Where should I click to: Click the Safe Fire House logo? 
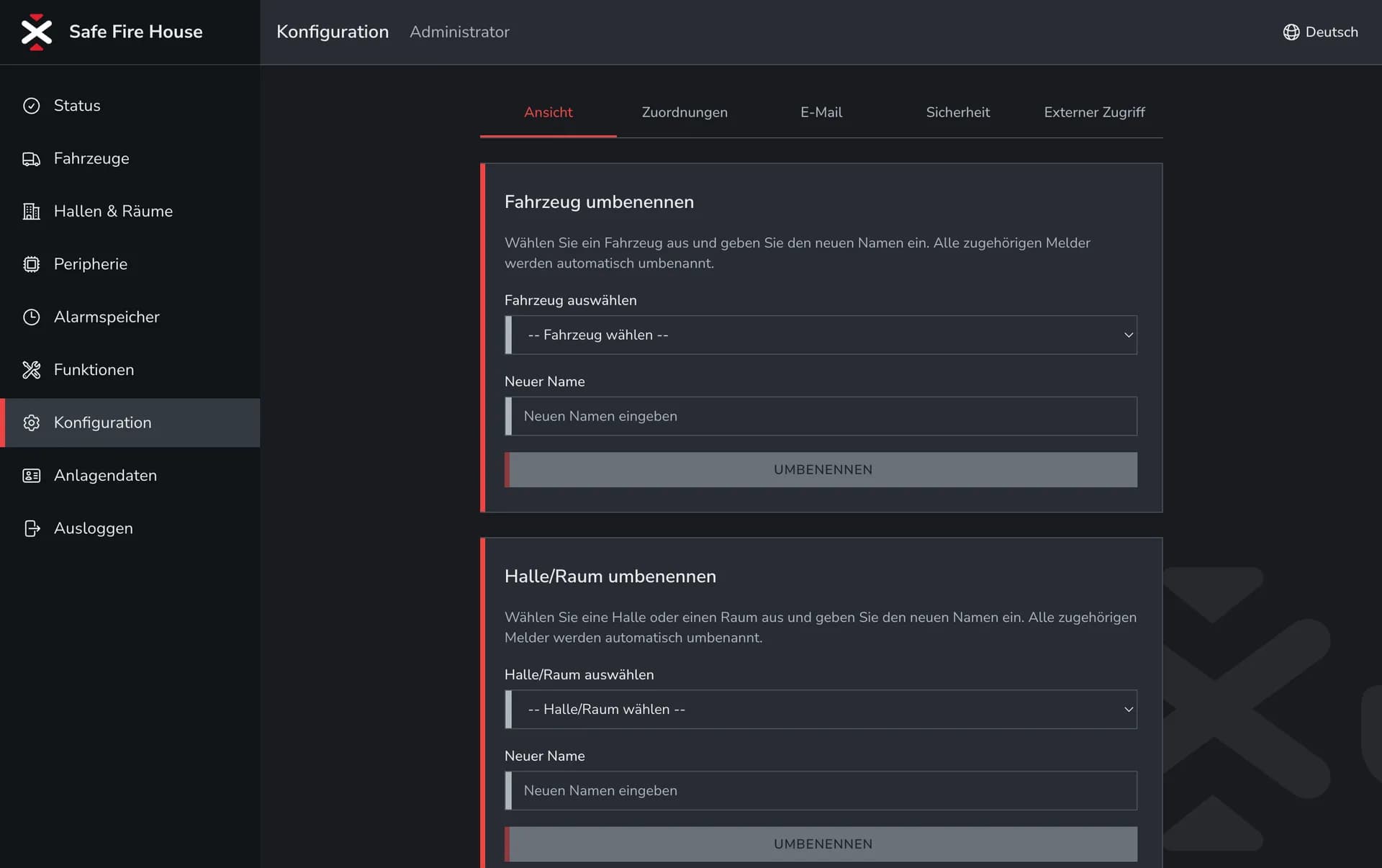click(37, 32)
